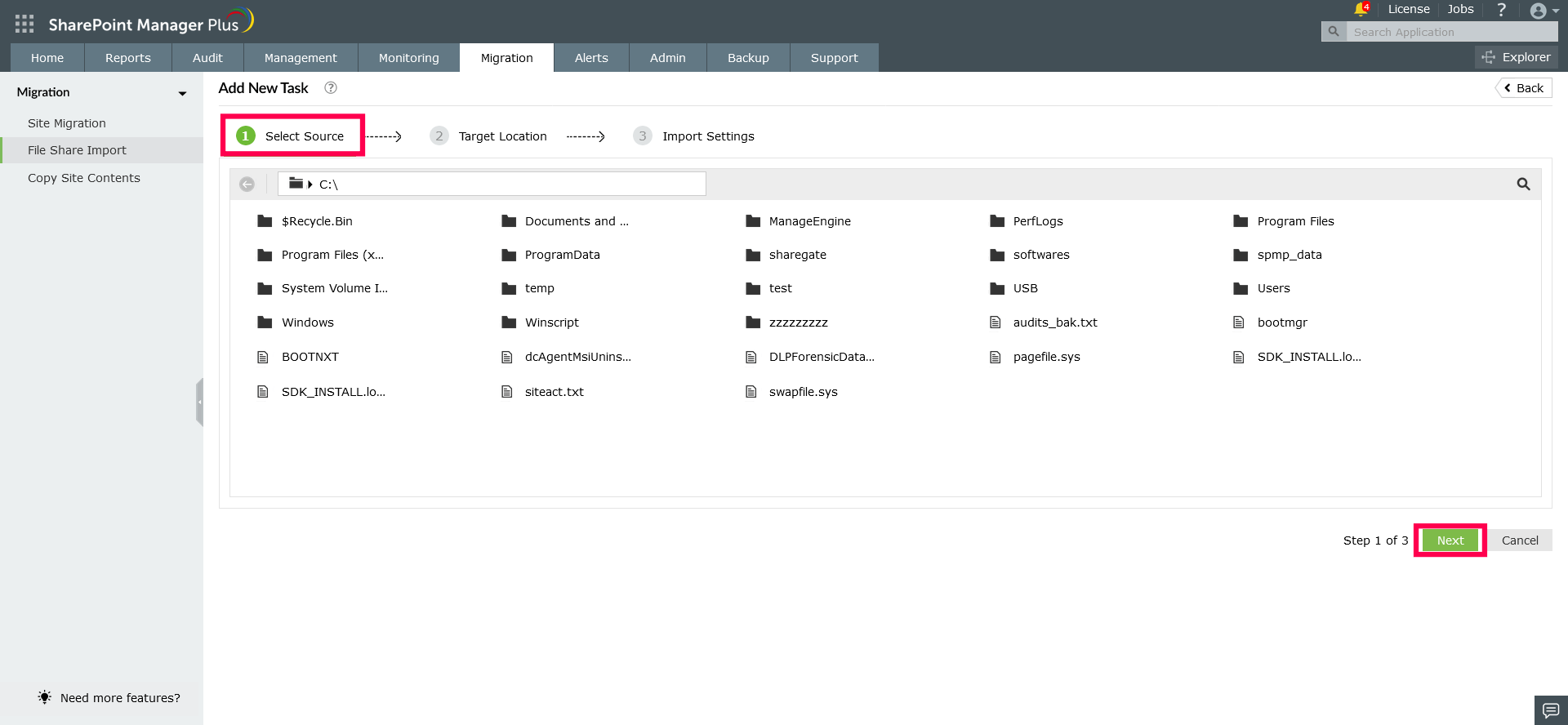
Task: Switch to the Home tab
Action: 47,58
